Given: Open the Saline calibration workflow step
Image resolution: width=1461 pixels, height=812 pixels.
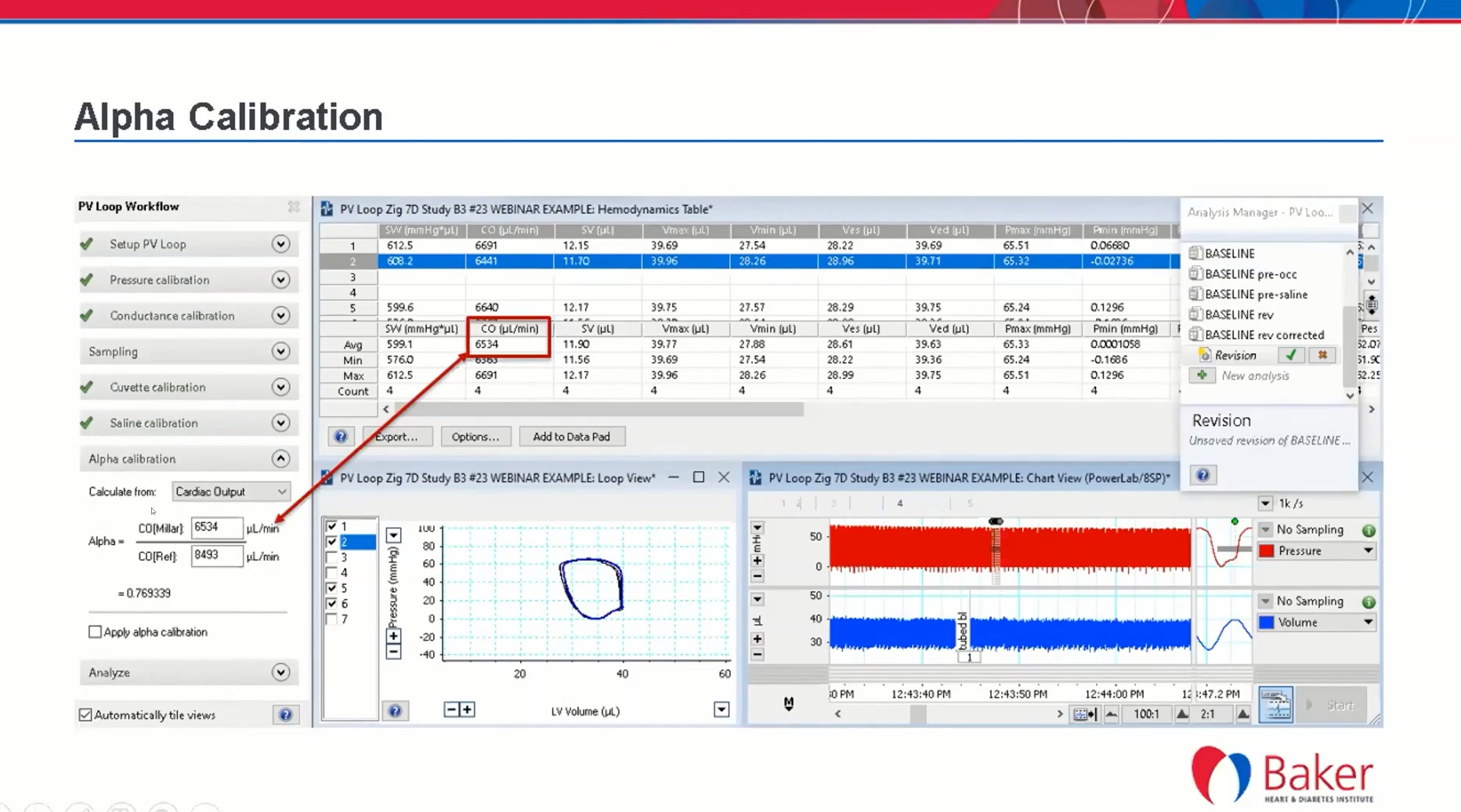Looking at the screenshot, I should click(x=280, y=423).
